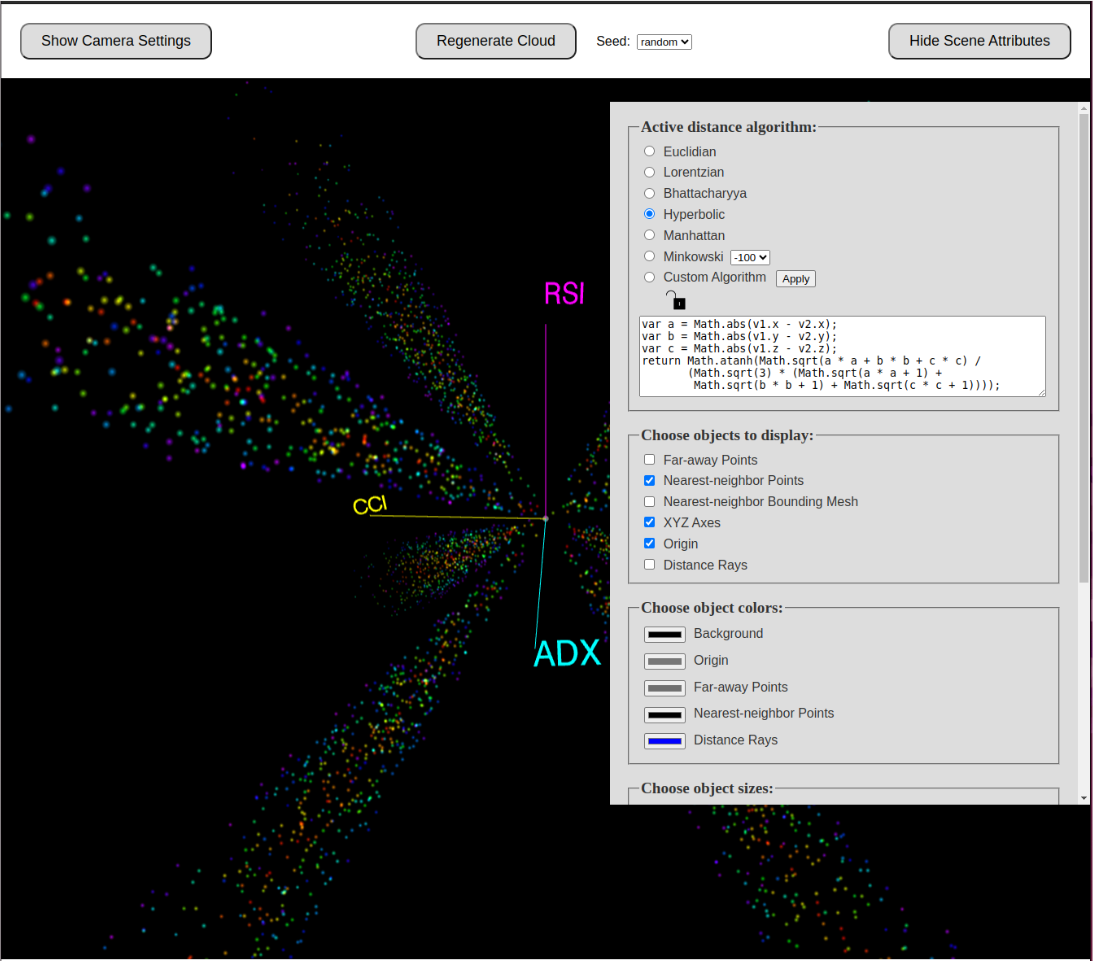1095x961 pixels.
Task: Toggle the Distance Rays checkbox
Action: (650, 565)
